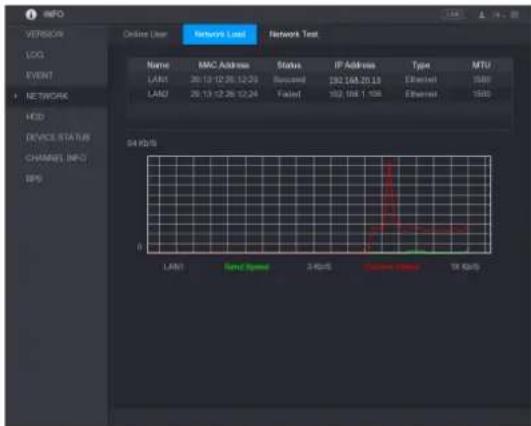Click the LAN2 Ethernet type cell

(421, 94)
